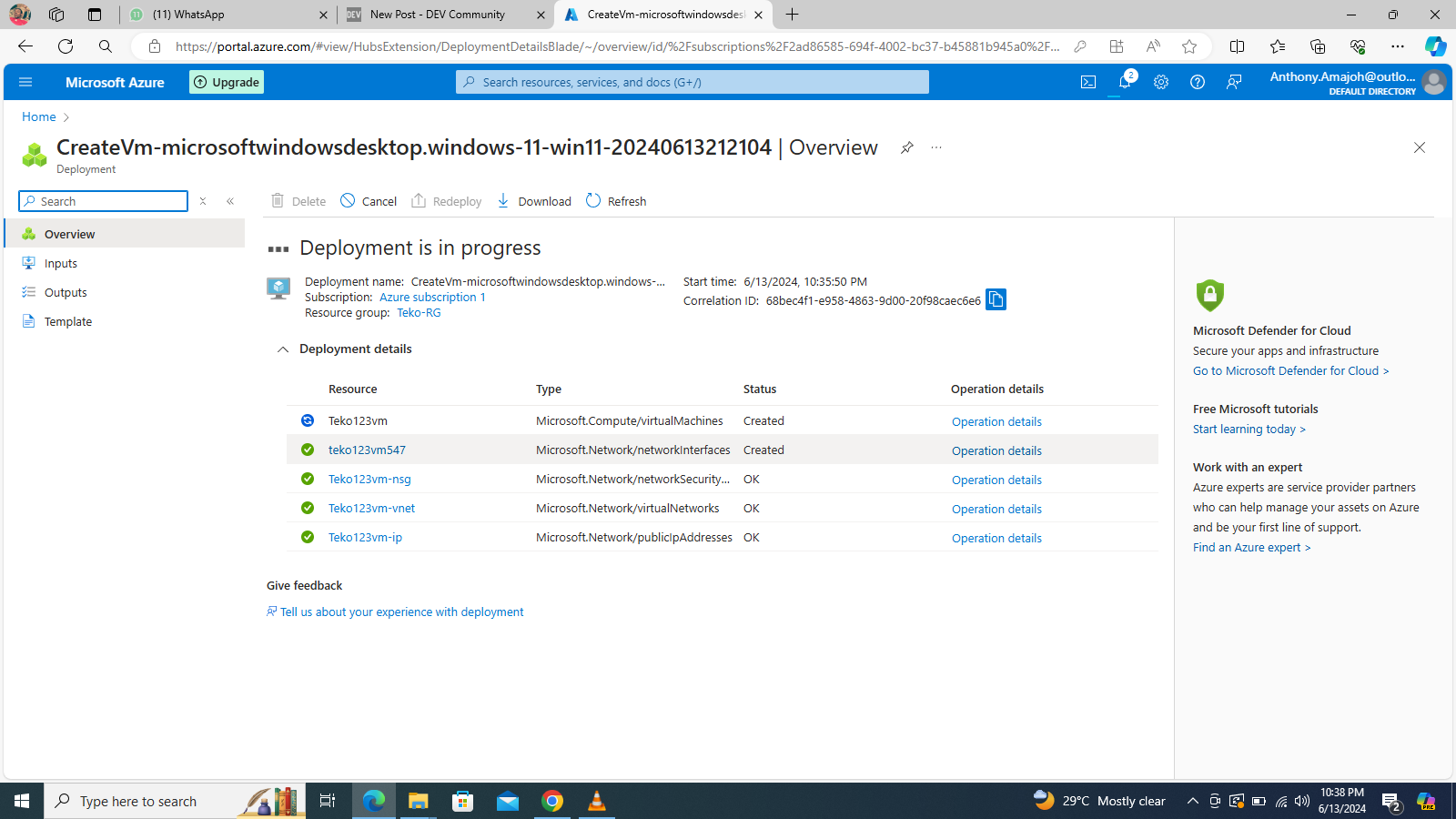The height and width of the screenshot is (819, 1456).
Task: View Operation details for teko123vm547
Action: click(996, 450)
